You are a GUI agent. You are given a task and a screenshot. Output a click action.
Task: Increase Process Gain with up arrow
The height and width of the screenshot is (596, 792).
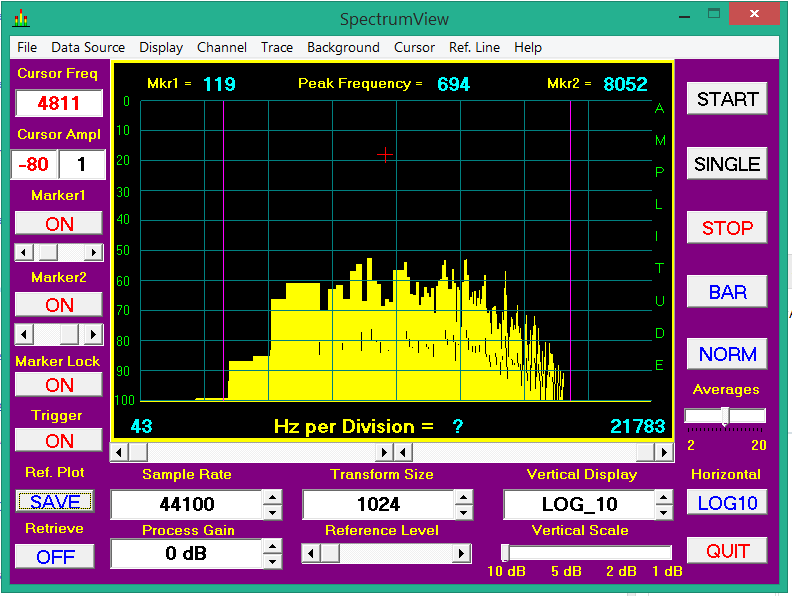272,546
